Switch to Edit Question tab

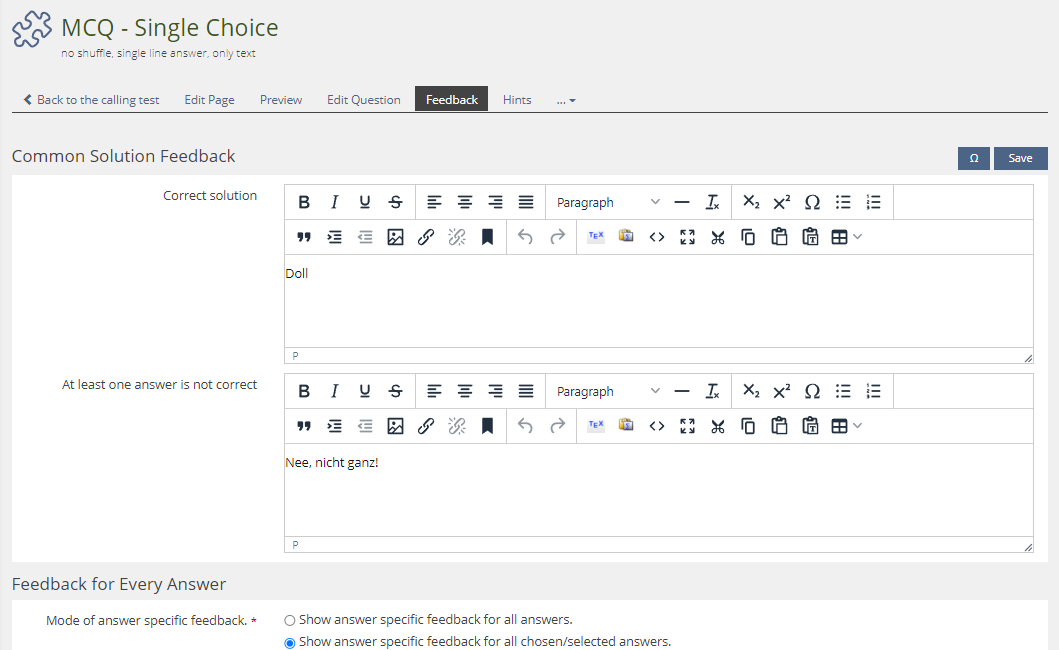coord(363,100)
